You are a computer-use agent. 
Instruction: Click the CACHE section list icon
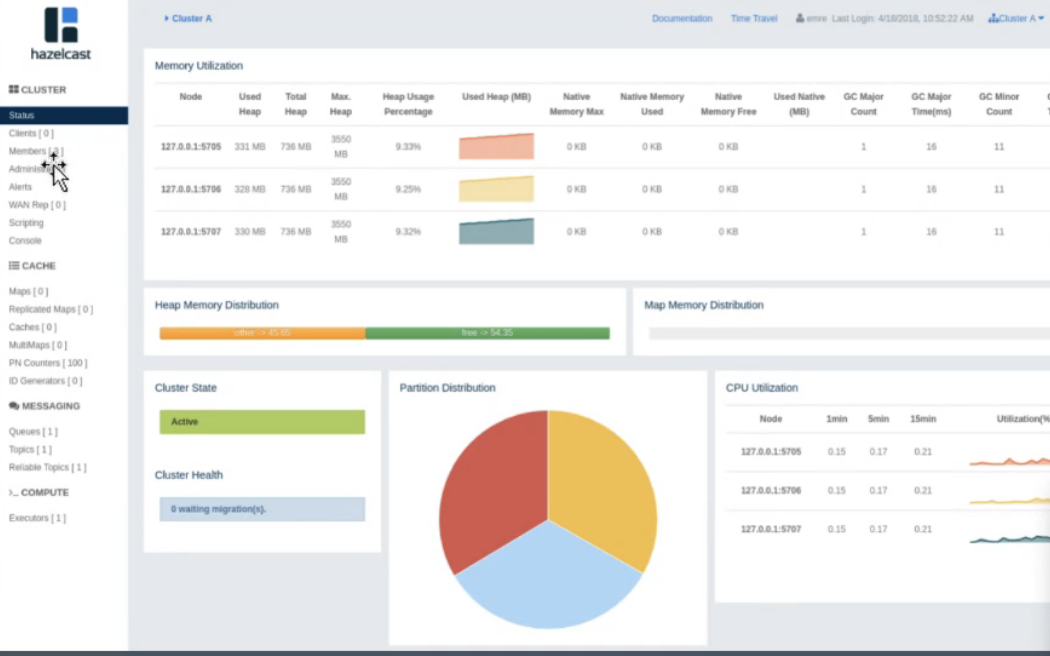point(13,266)
